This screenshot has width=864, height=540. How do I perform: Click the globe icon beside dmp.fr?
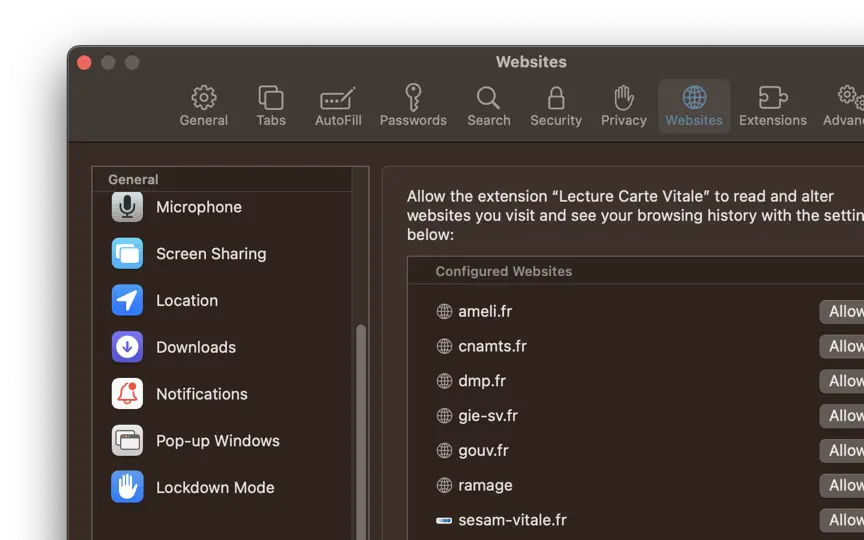pos(444,381)
